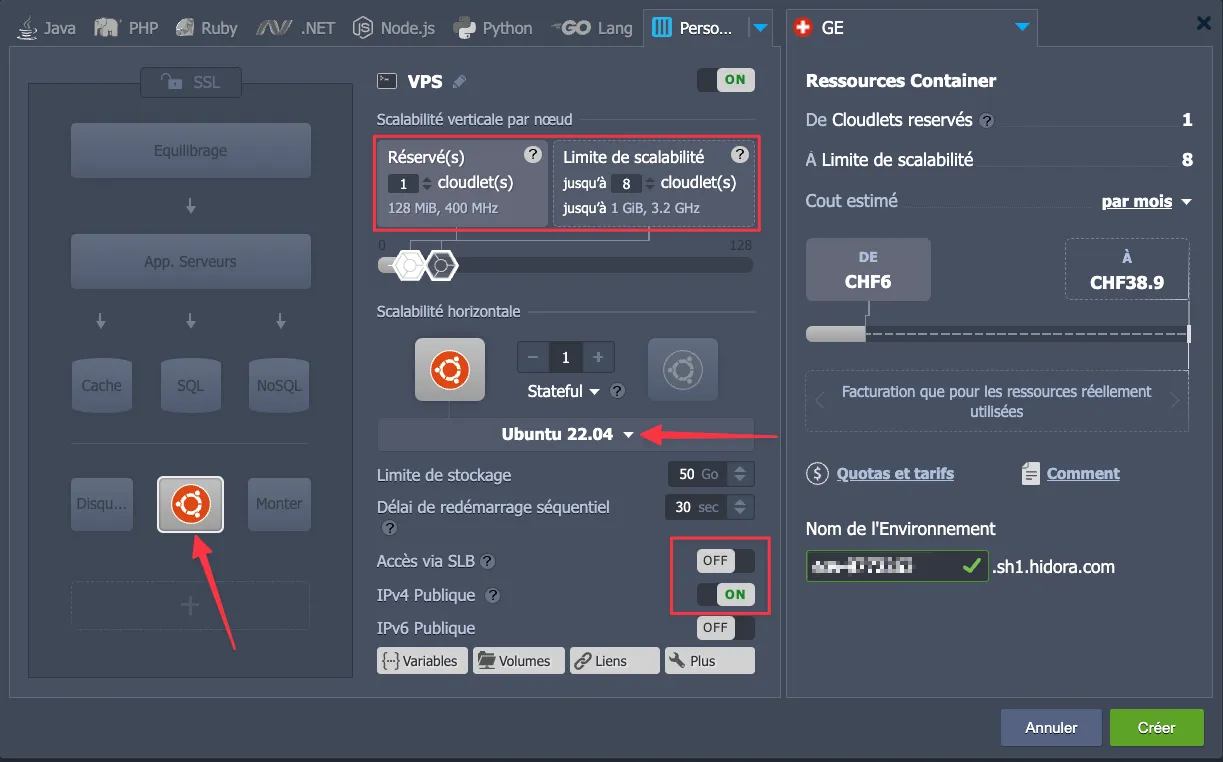
Task: Enable the Accès via SLB toggle
Action: point(725,561)
